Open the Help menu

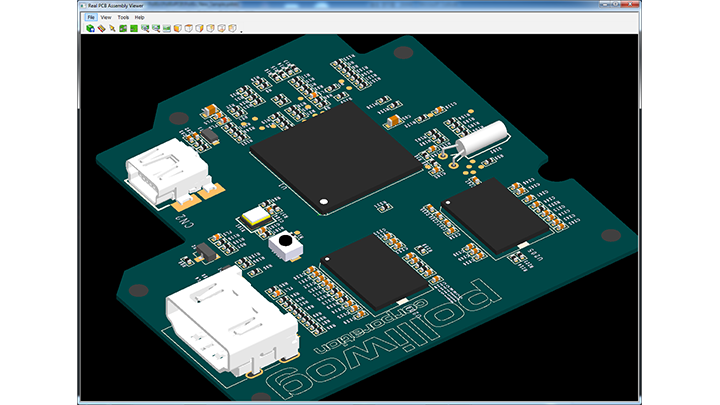point(140,17)
